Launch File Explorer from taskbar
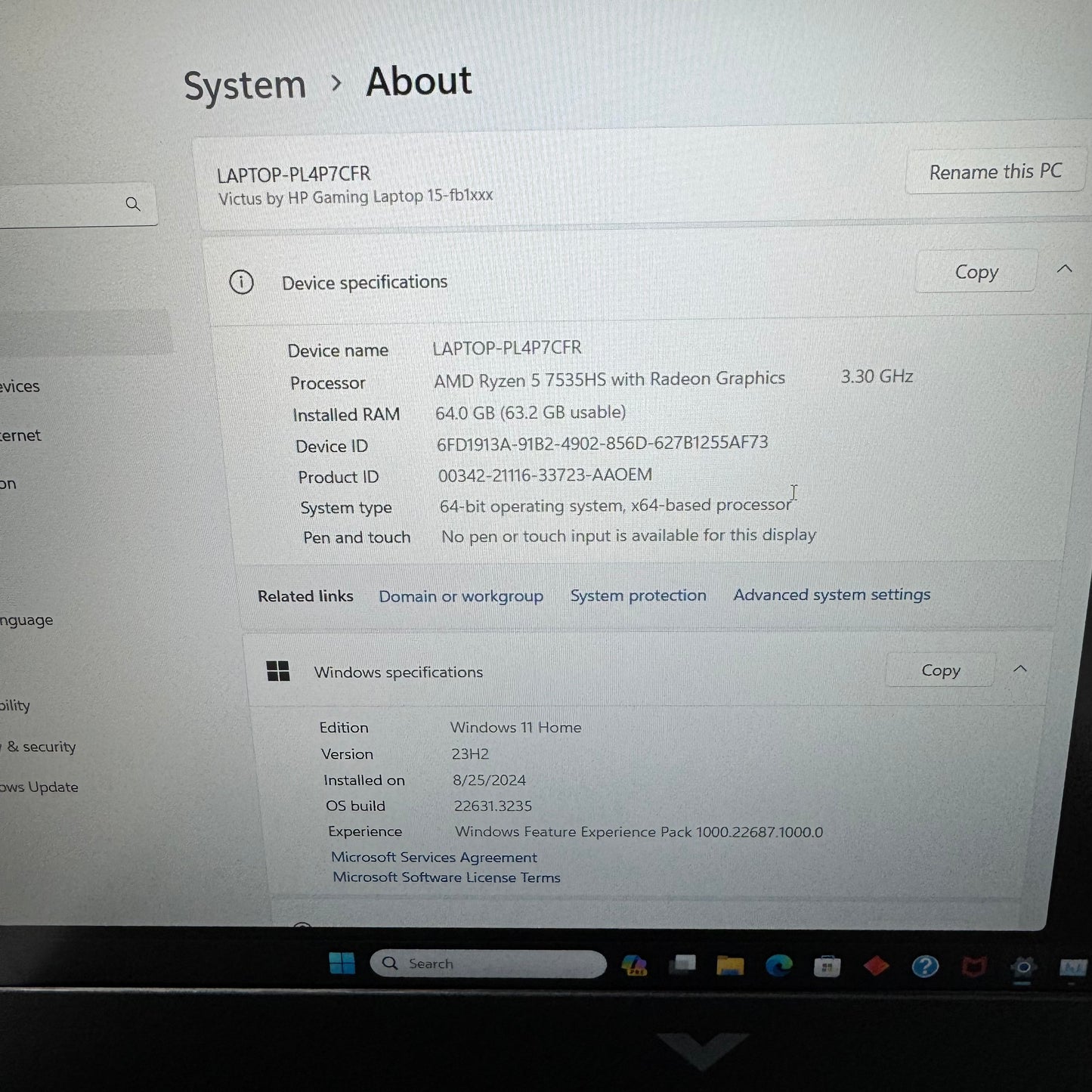 point(730,965)
